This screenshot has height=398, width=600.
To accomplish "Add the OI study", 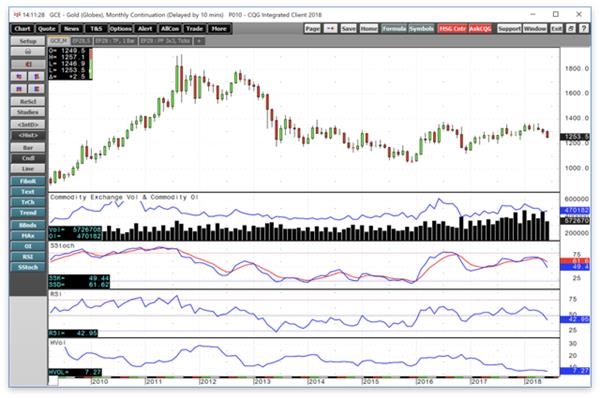I will click(x=28, y=246).
